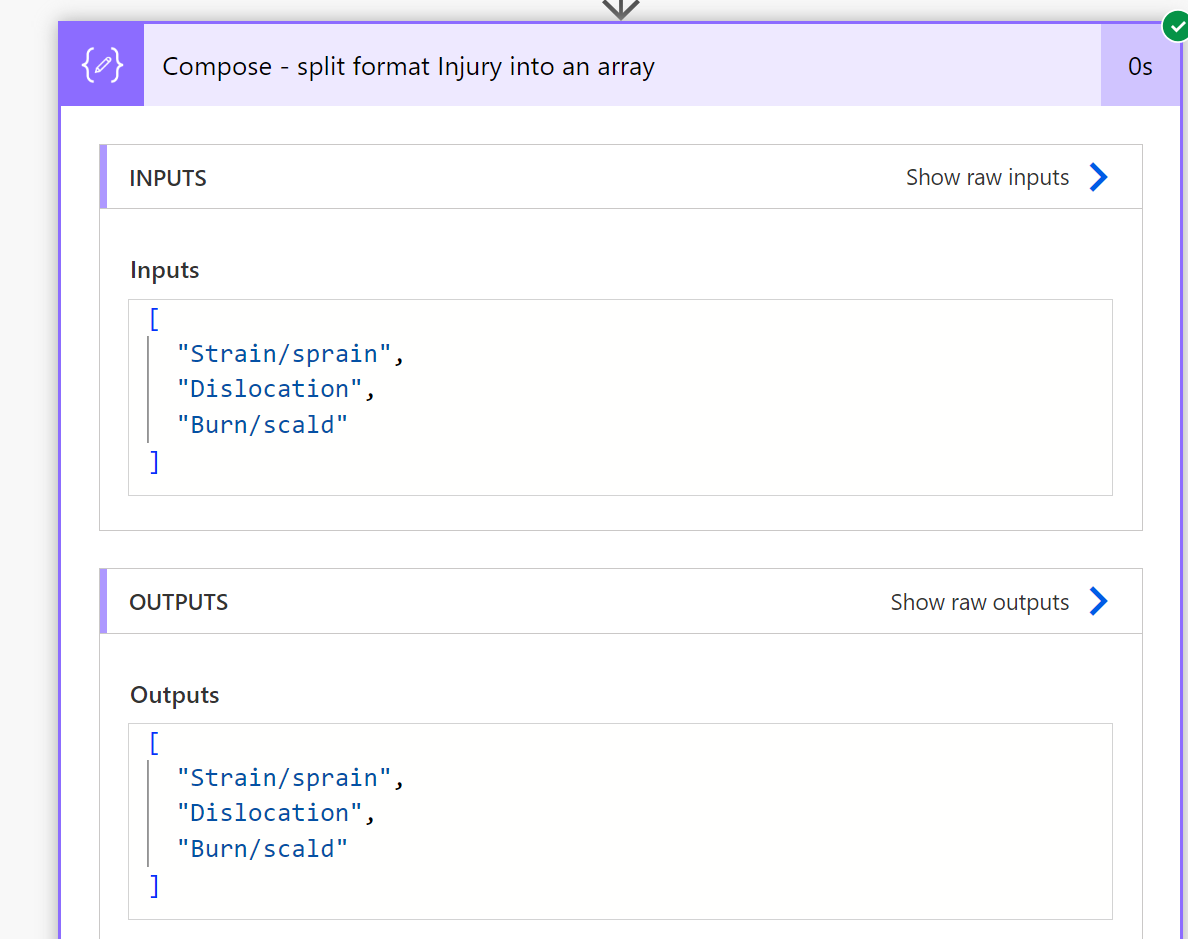Open the Show raw inputs link
The width and height of the screenshot is (1188, 939).
point(987,178)
